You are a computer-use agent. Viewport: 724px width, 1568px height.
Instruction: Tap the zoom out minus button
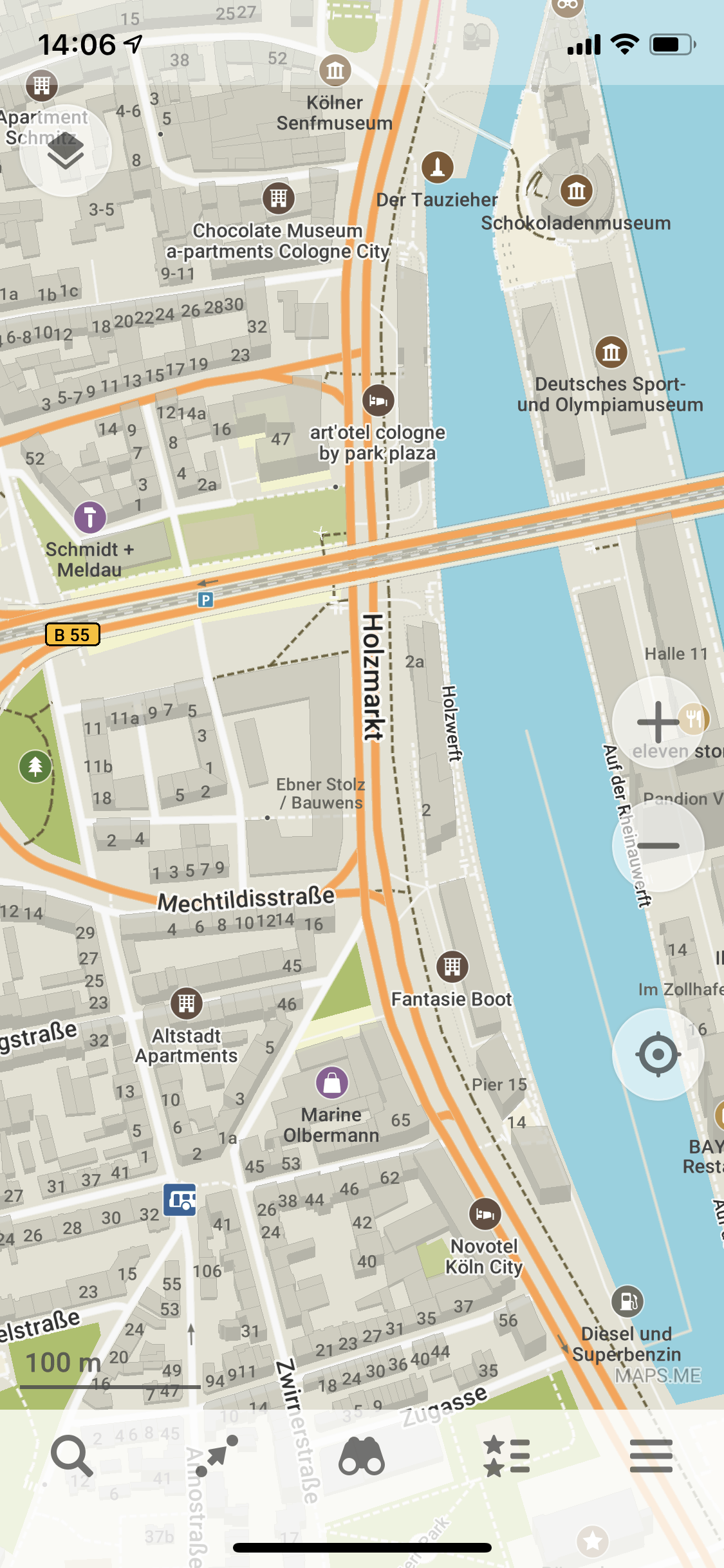(658, 846)
